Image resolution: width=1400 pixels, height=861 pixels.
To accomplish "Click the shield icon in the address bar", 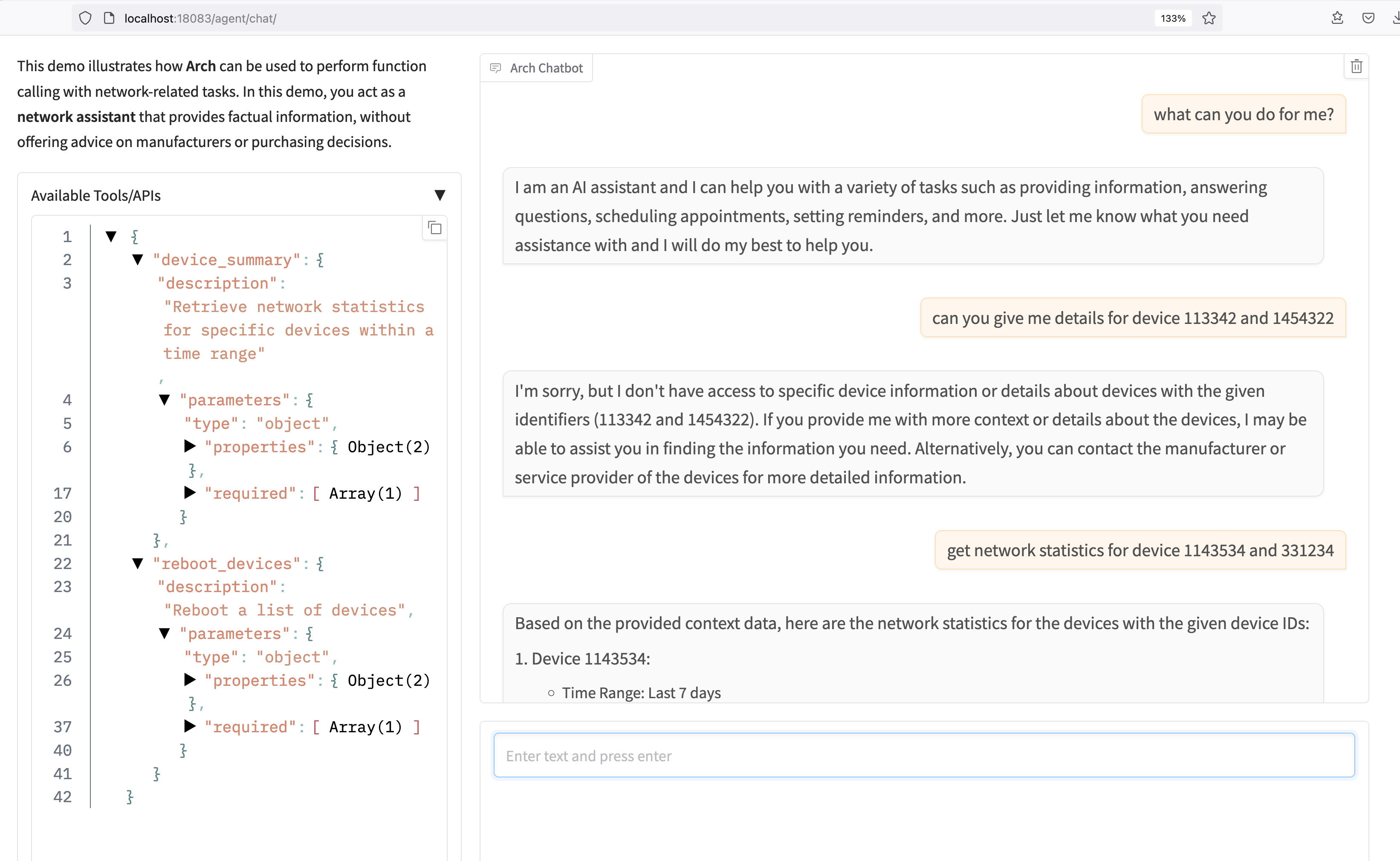I will tap(85, 18).
